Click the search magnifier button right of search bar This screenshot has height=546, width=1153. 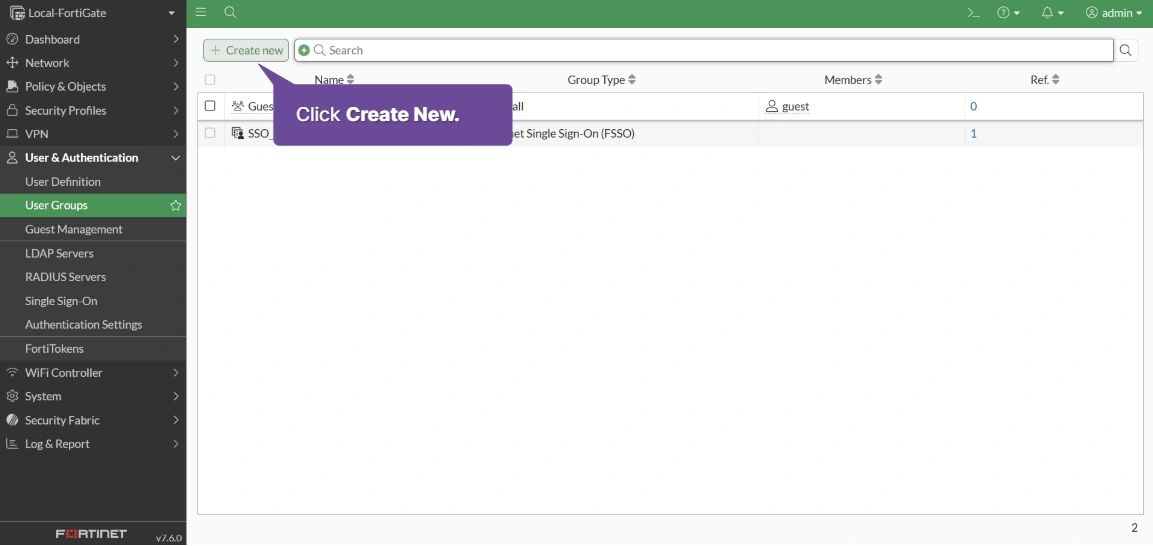[x=1125, y=50]
